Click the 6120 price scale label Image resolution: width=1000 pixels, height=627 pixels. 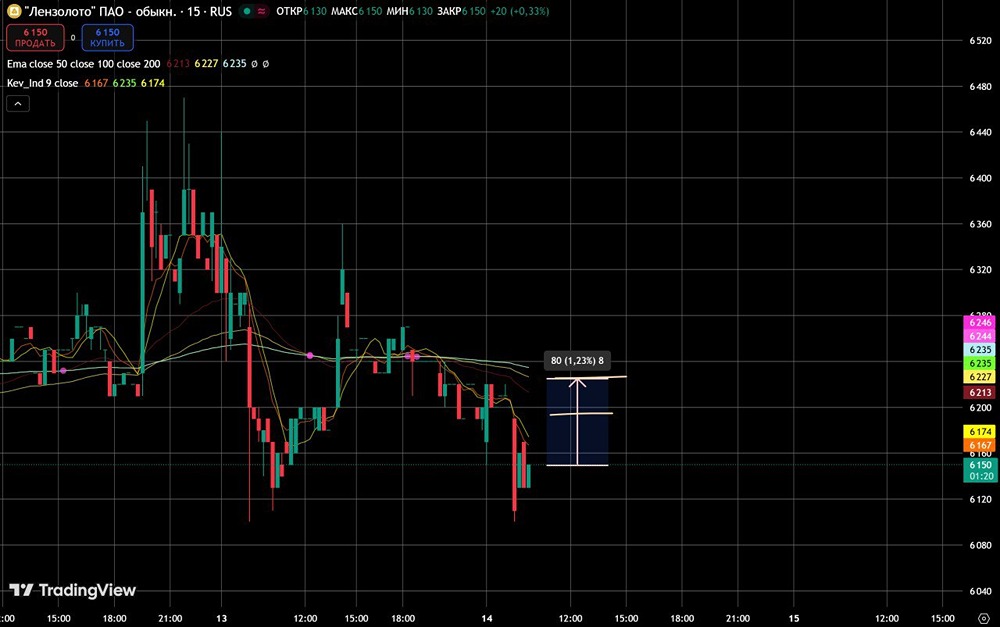[x=980, y=499]
